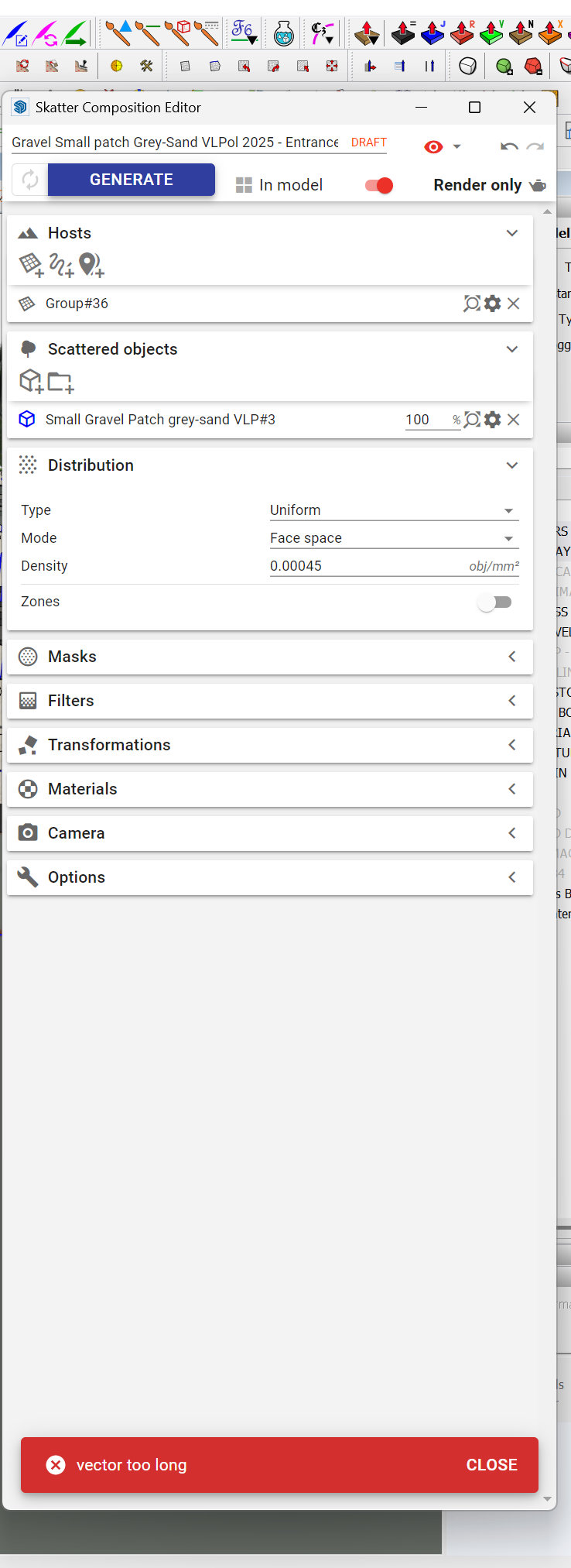Open the distribution Type dropdown
Image resolution: width=571 pixels, height=1568 pixels.
(x=393, y=510)
